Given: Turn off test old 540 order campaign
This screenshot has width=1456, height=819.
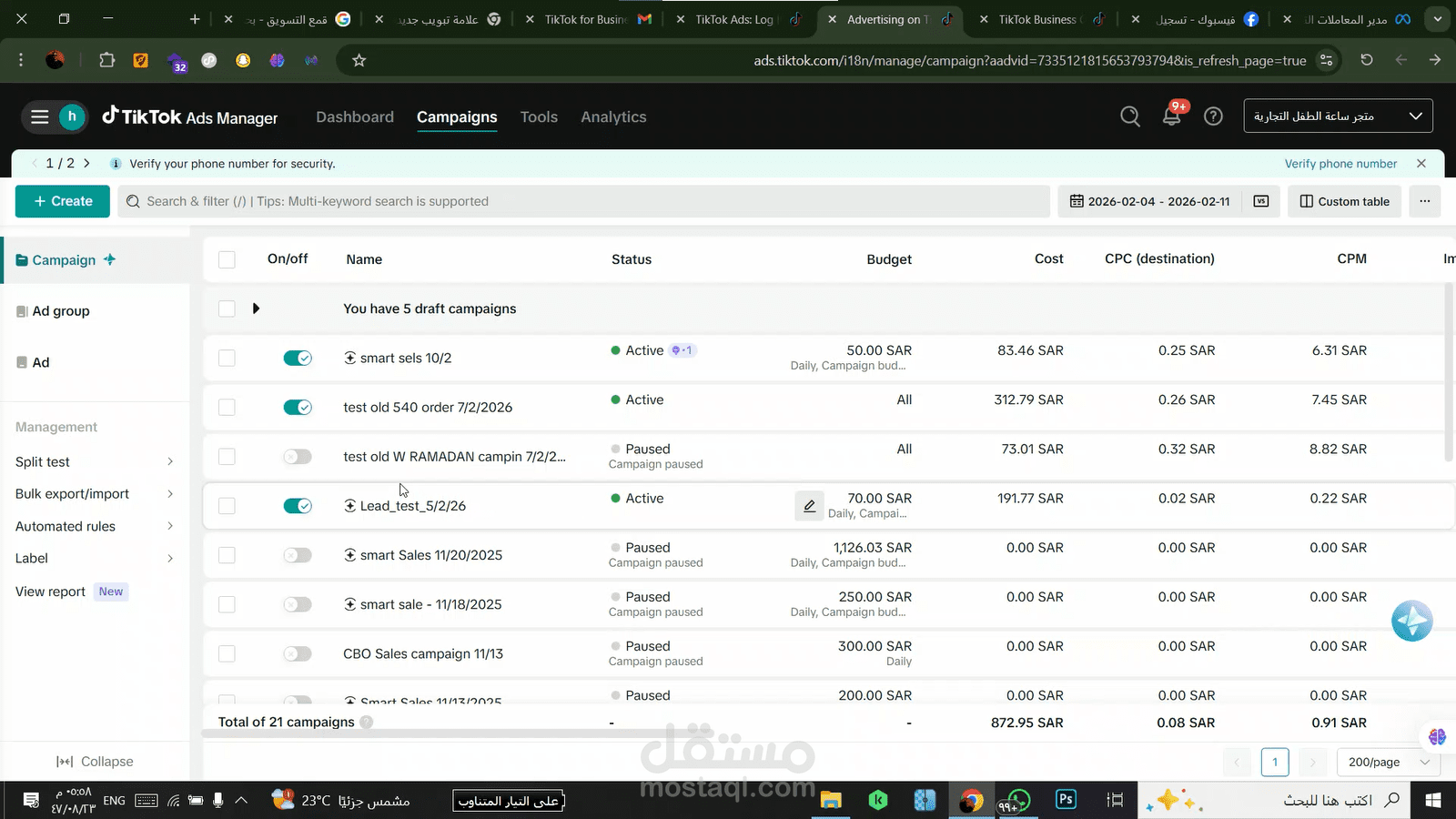Looking at the screenshot, I should tap(298, 408).
